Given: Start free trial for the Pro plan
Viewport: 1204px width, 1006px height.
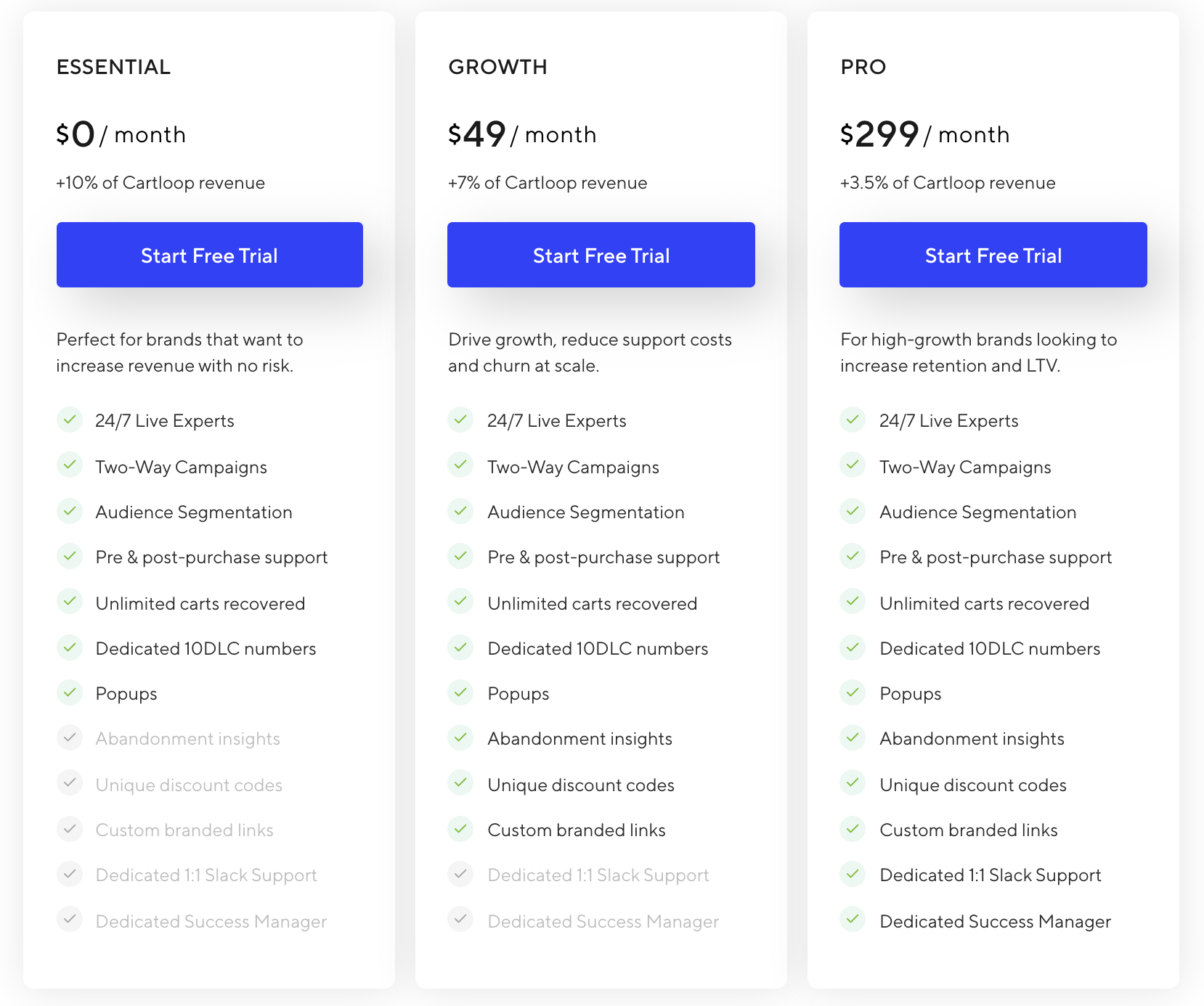Looking at the screenshot, I should coord(992,255).
